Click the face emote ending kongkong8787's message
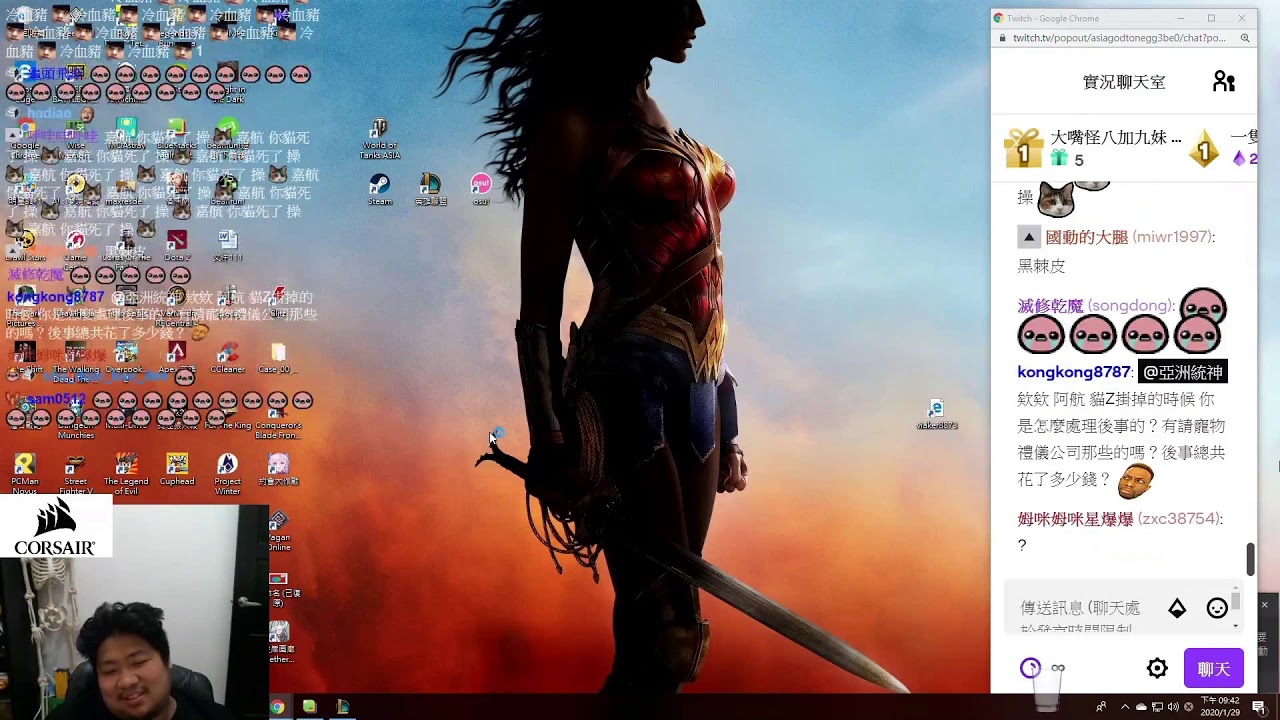Screen dimensions: 1280x720 click(1134, 482)
